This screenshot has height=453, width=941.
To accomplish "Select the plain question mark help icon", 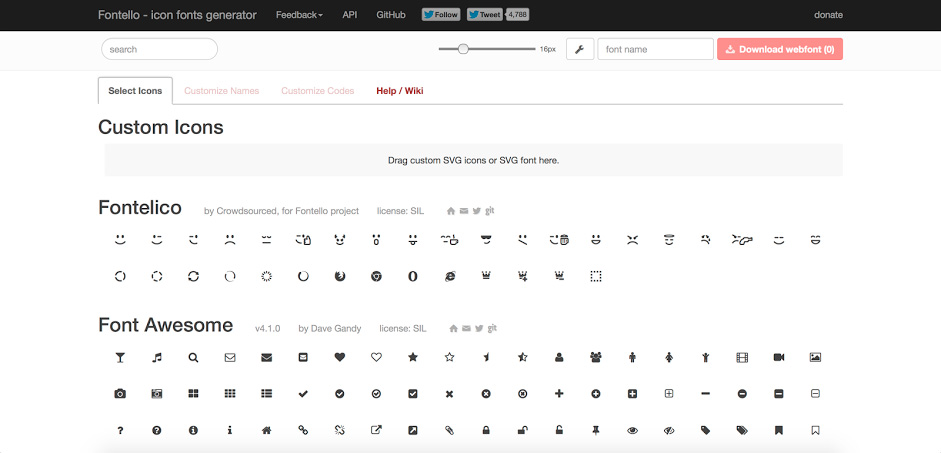I will [x=120, y=430].
